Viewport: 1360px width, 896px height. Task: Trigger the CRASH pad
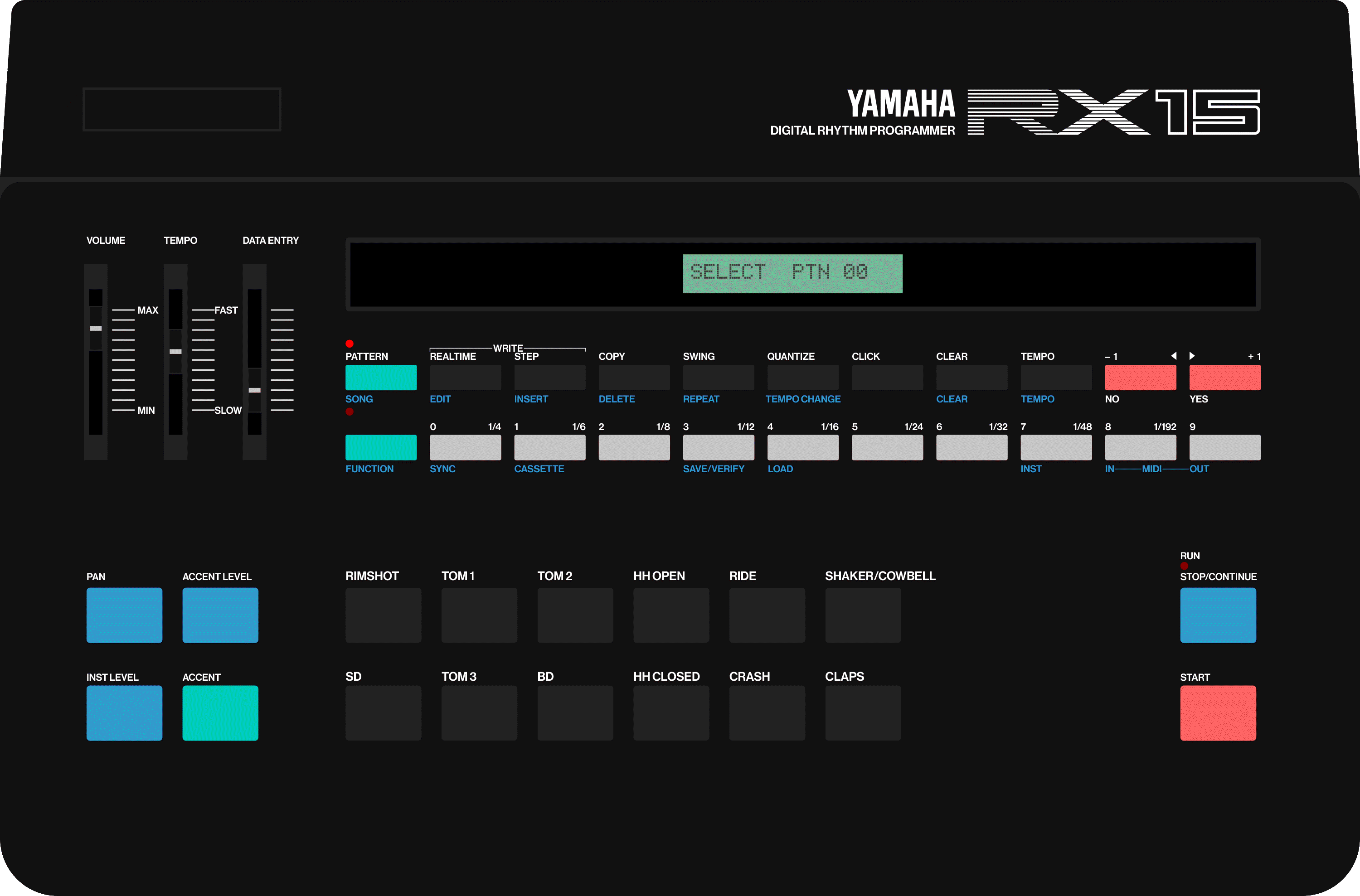coord(767,713)
